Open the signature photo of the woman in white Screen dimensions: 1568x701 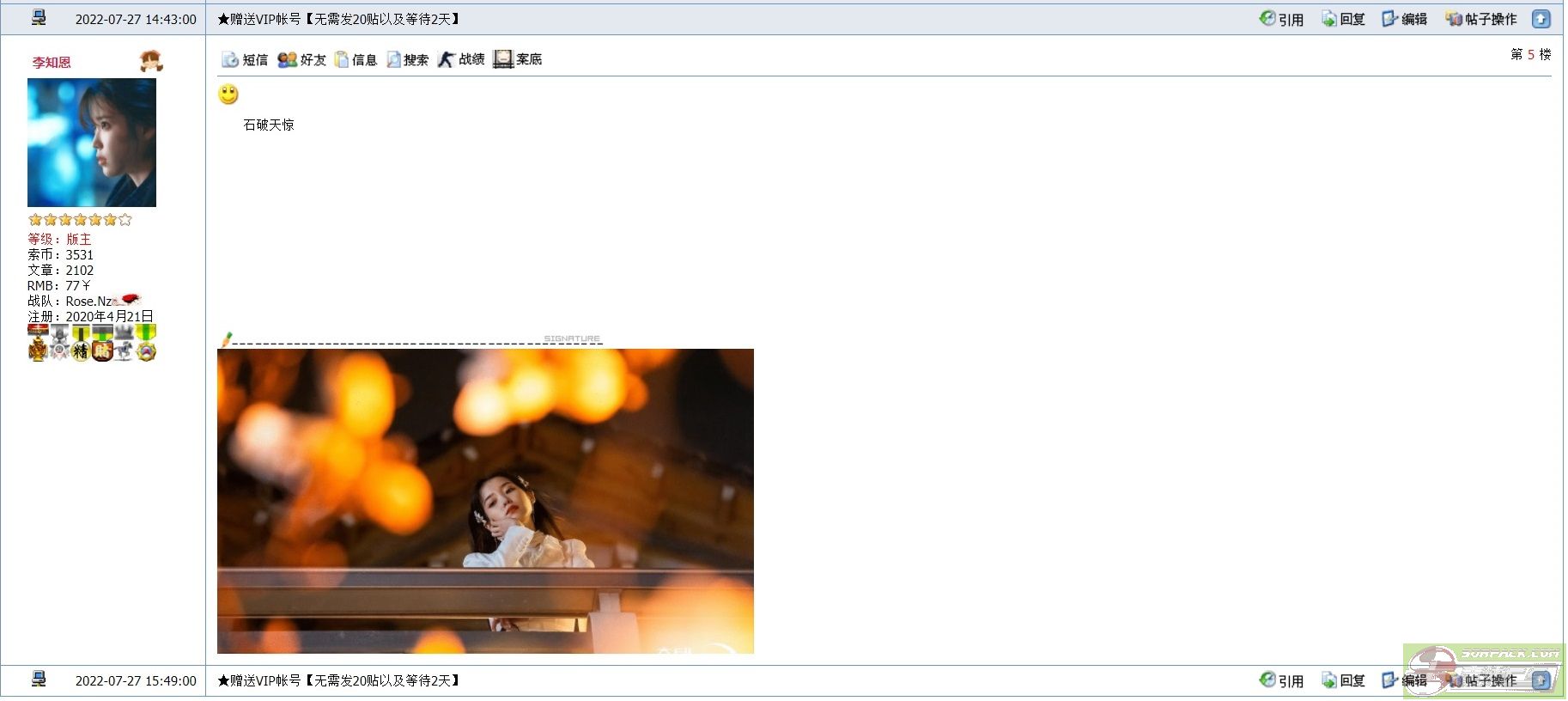(x=485, y=501)
